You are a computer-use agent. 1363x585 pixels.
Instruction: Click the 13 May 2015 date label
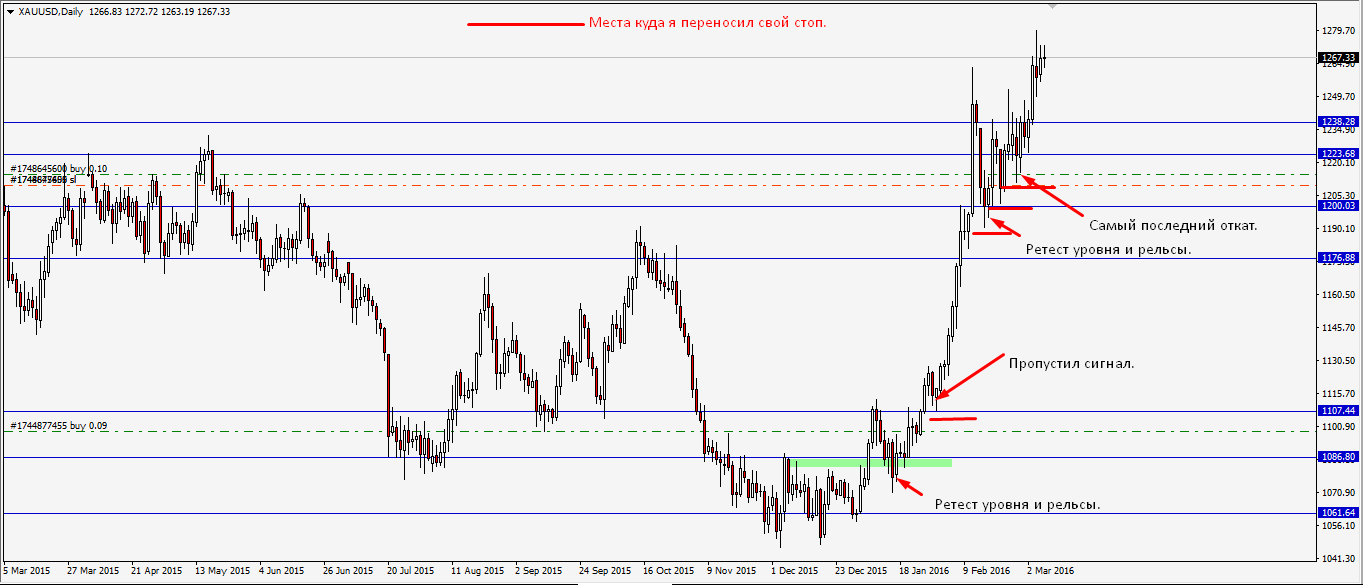coord(221,571)
